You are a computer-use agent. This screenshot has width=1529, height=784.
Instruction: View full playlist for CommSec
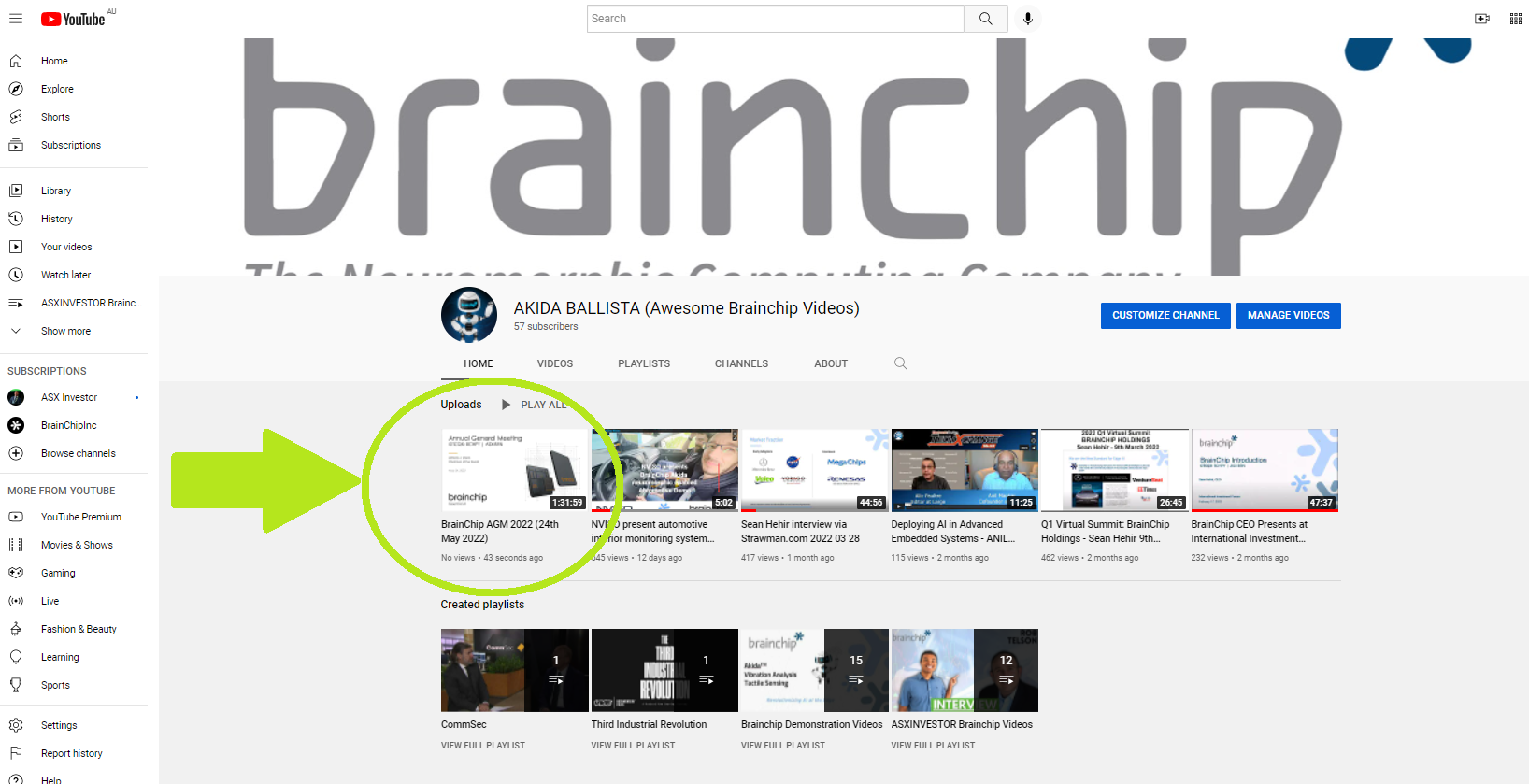(483, 746)
